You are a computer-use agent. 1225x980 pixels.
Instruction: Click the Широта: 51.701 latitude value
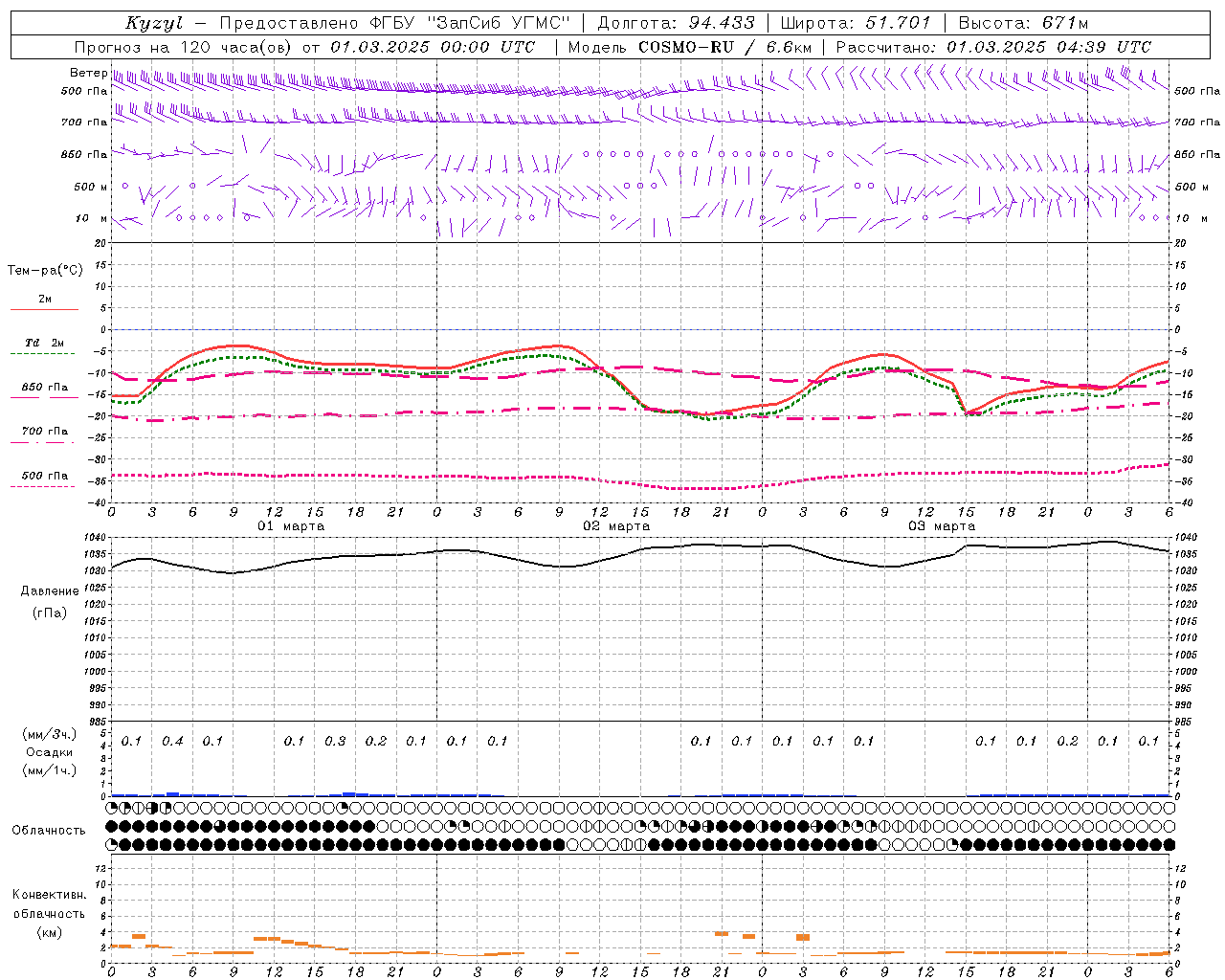tap(856, 23)
